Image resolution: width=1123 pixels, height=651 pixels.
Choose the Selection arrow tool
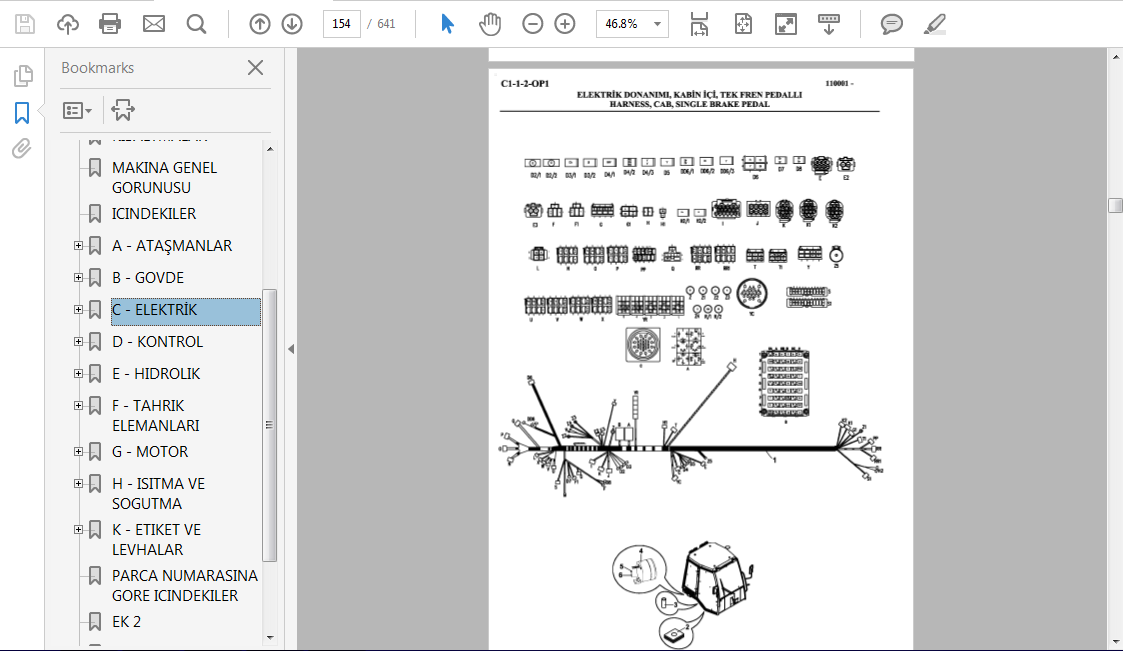click(448, 24)
